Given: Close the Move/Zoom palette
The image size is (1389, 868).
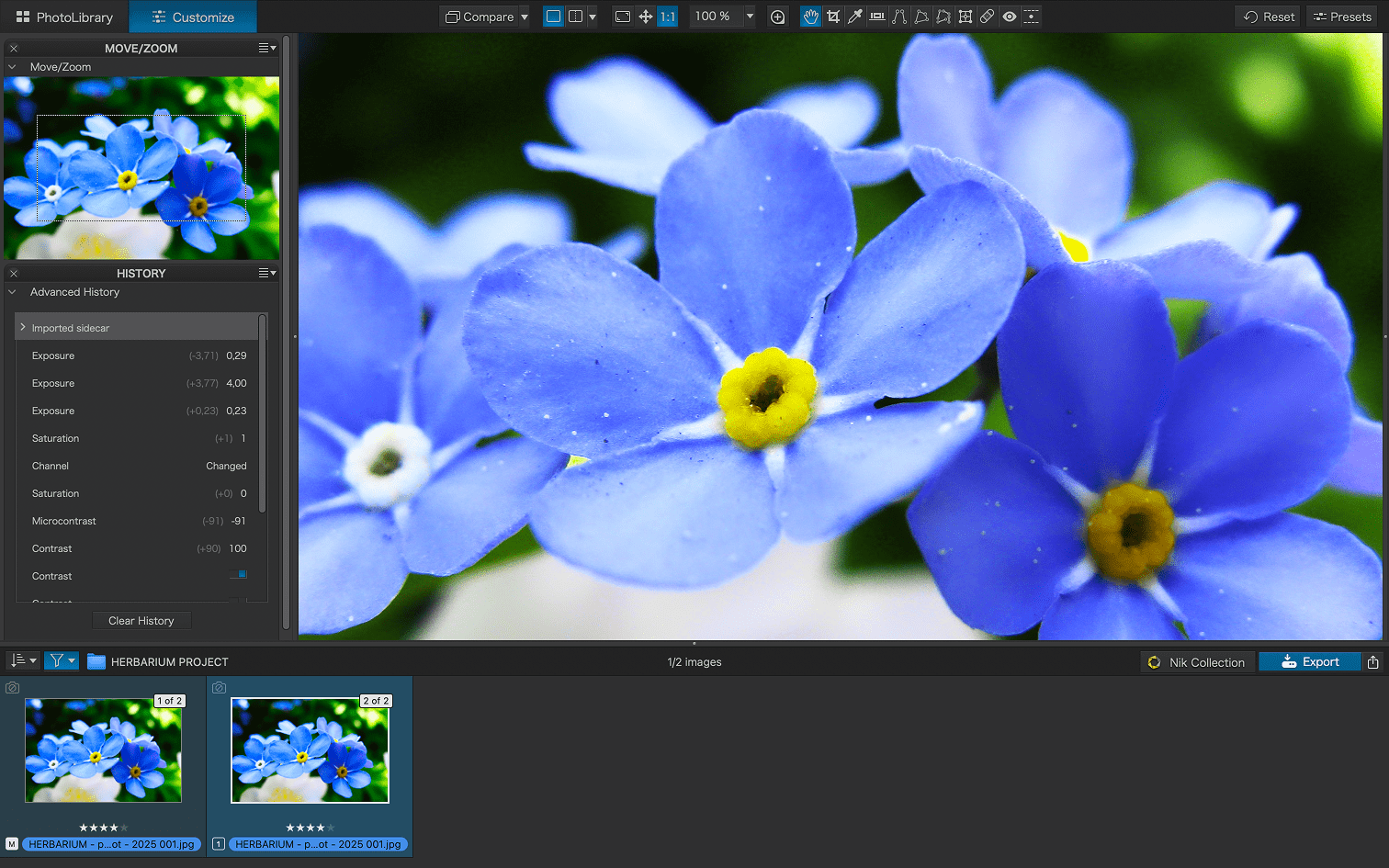Looking at the screenshot, I should [14, 48].
